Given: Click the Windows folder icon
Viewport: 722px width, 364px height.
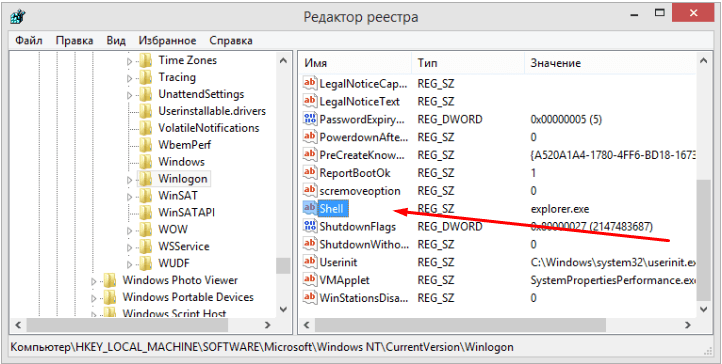Looking at the screenshot, I should click(x=146, y=162).
